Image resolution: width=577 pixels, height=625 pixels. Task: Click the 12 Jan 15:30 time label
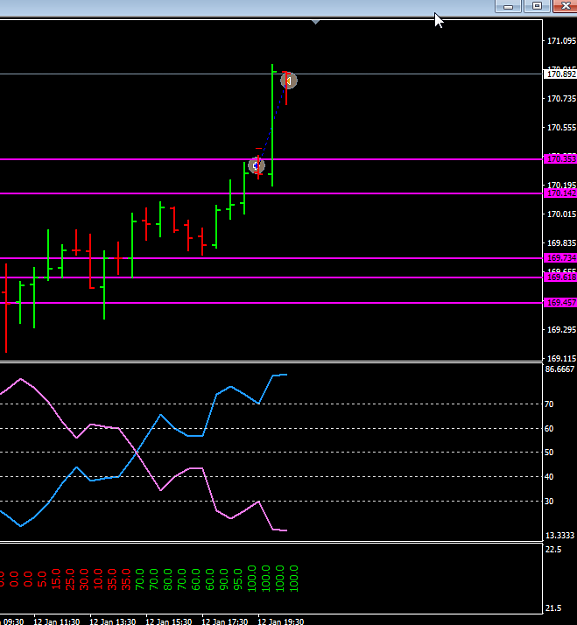pos(169,621)
